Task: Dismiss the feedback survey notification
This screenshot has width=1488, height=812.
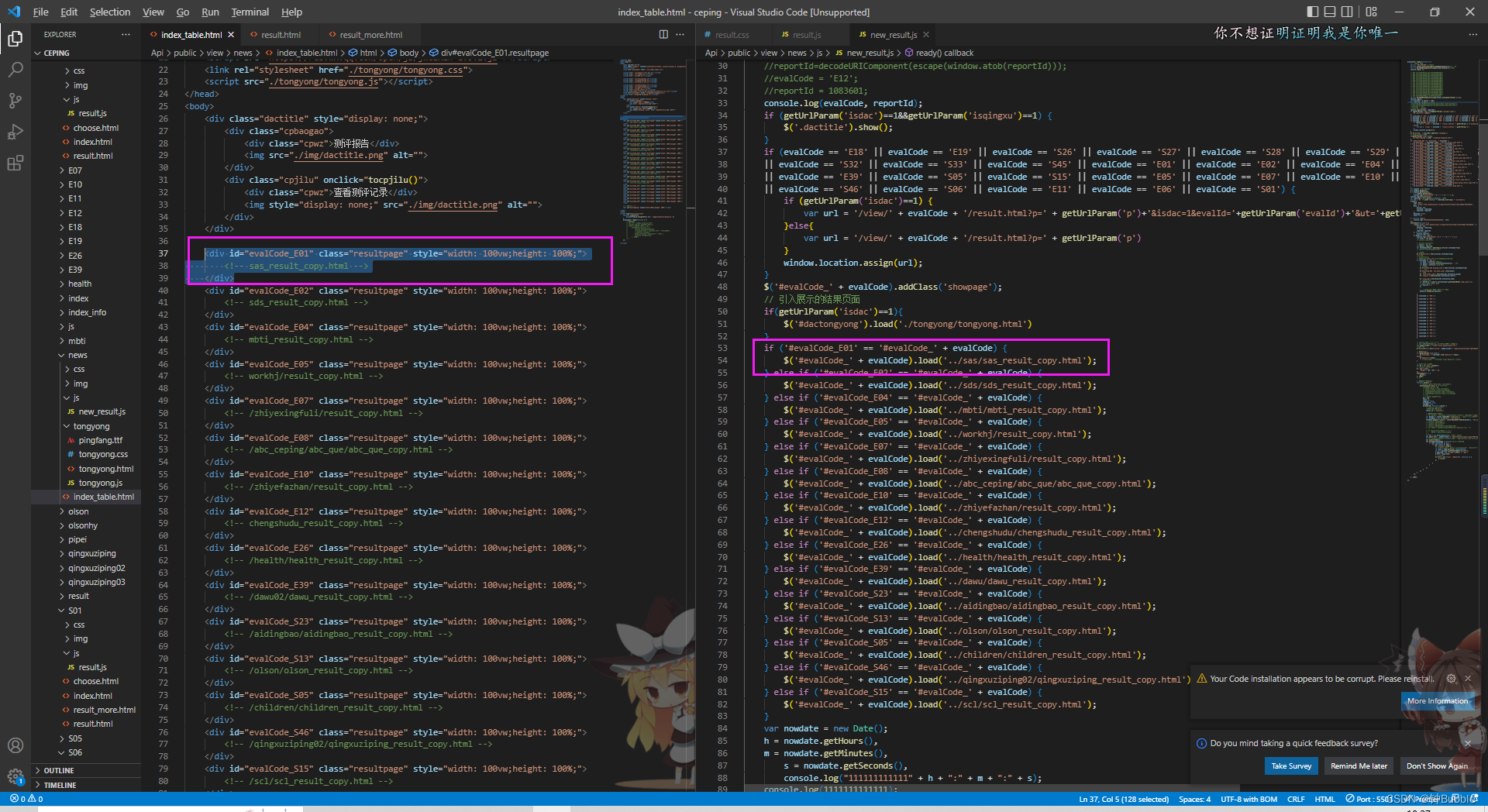Action: pyautogui.click(x=1467, y=743)
